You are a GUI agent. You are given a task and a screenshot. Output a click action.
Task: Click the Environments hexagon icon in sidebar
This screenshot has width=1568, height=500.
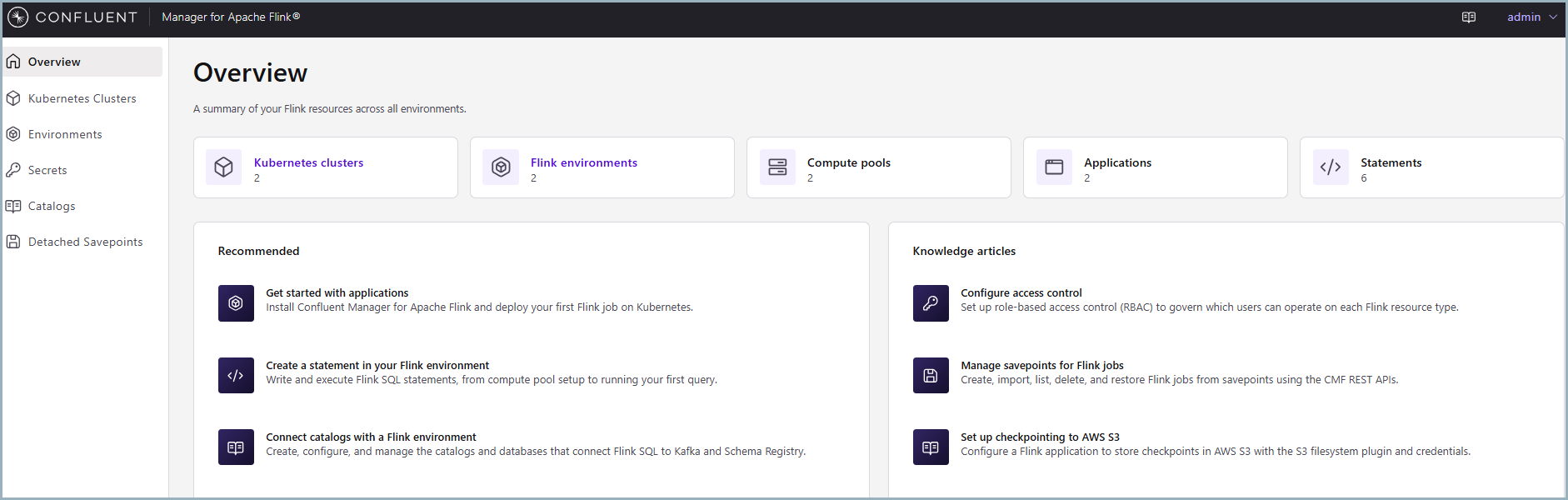(13, 134)
